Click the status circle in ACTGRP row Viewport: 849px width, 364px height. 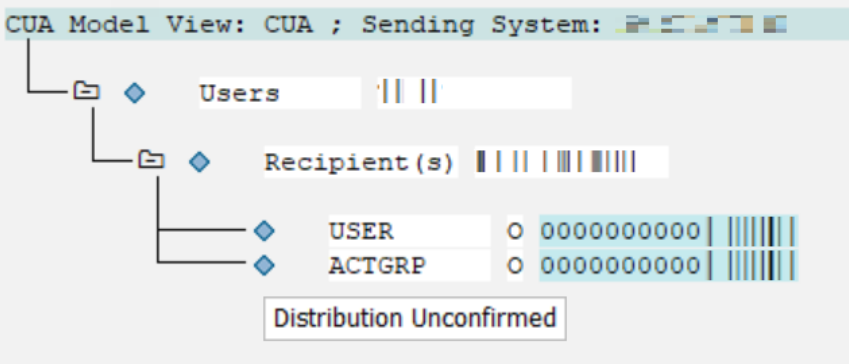[515, 265]
